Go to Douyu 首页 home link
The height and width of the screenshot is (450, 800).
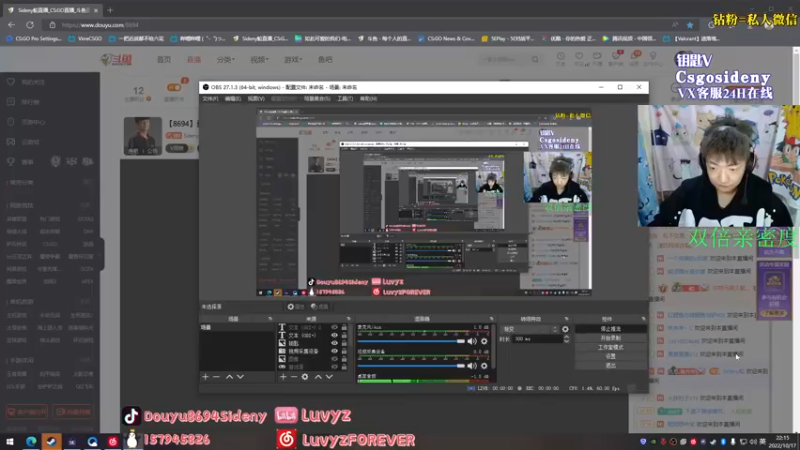[x=164, y=60]
